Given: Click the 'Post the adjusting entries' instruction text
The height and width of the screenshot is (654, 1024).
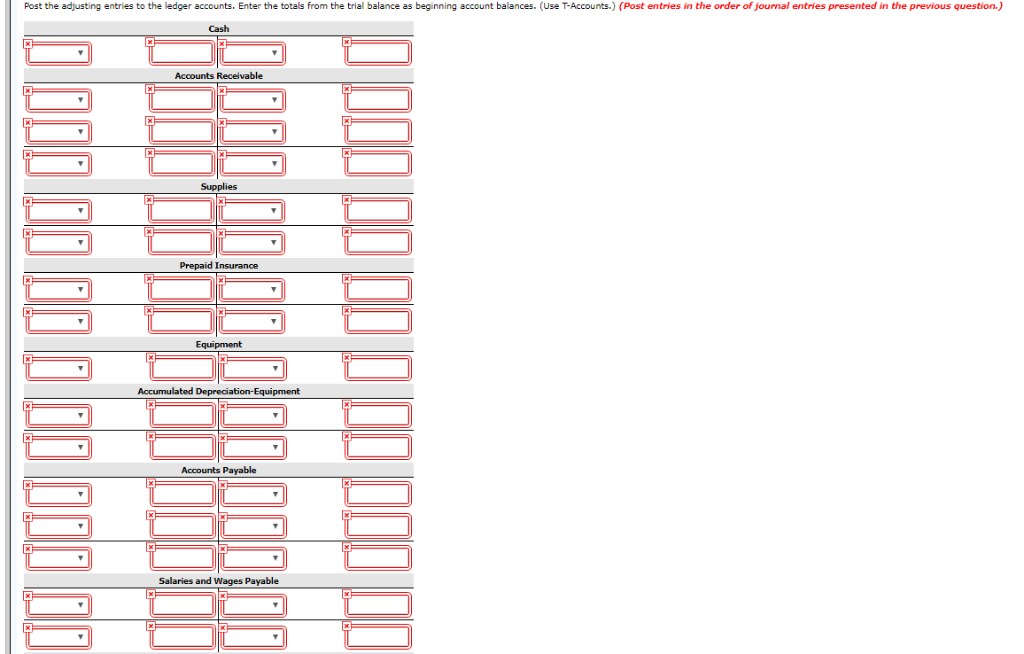Looking at the screenshot, I should coord(320,6).
